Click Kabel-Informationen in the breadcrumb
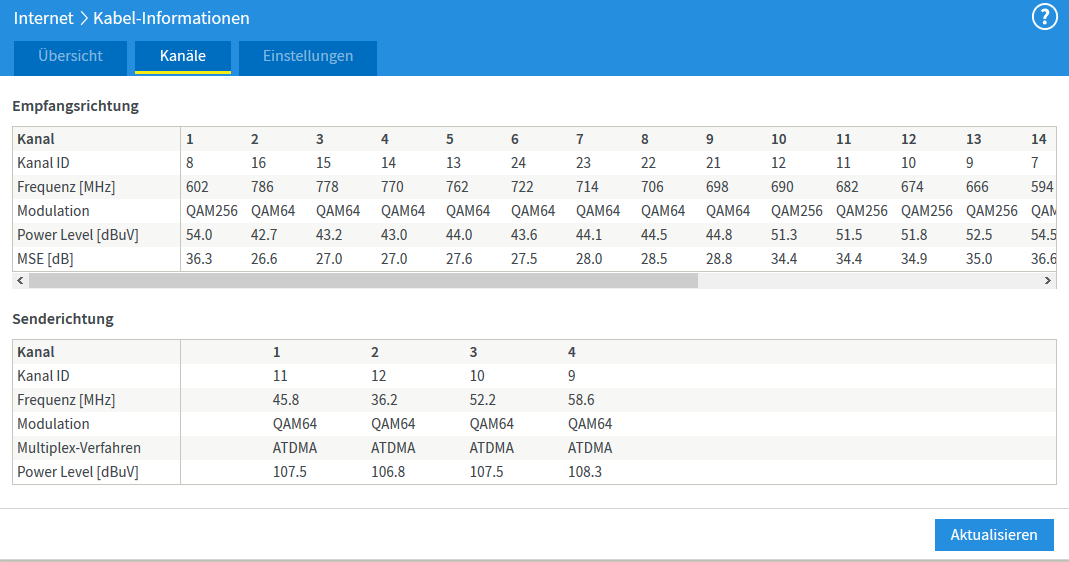This screenshot has width=1069, height=562. 171,18
